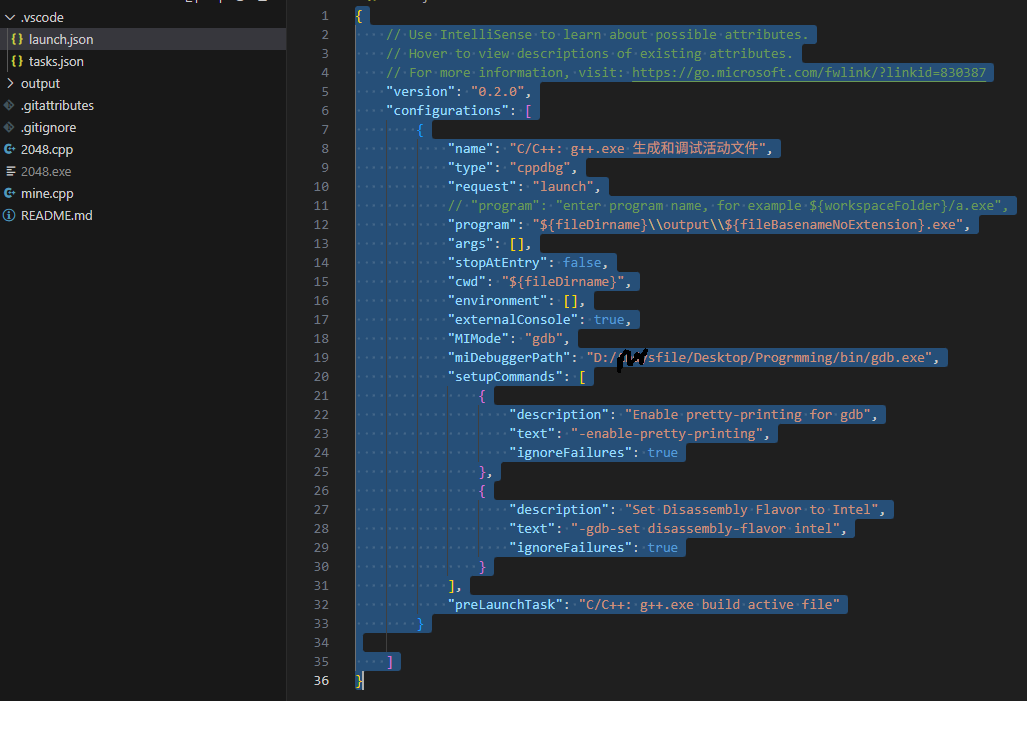Click the "C/C++: g++.exe build active file" value
This screenshot has height=753, width=1027.
pyautogui.click(x=709, y=604)
